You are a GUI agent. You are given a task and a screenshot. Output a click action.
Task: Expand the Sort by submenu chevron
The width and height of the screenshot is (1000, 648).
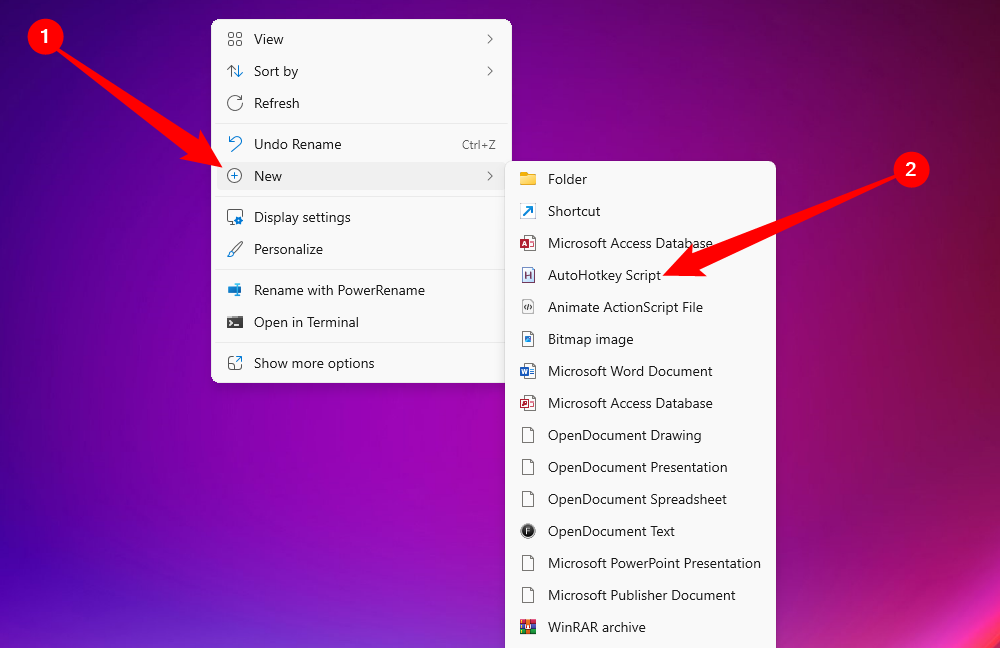(490, 71)
